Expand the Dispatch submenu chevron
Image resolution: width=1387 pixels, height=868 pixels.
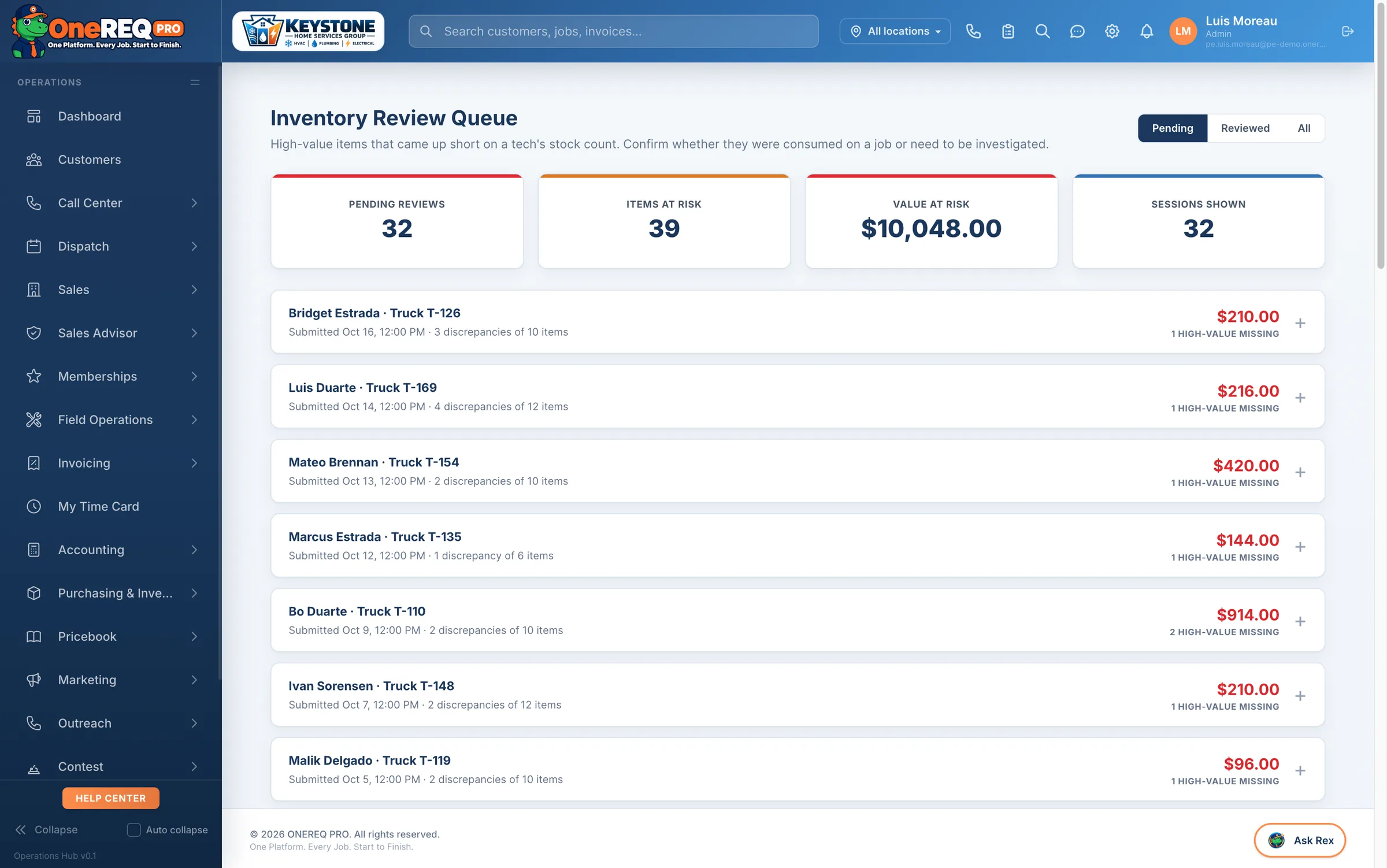(x=194, y=246)
